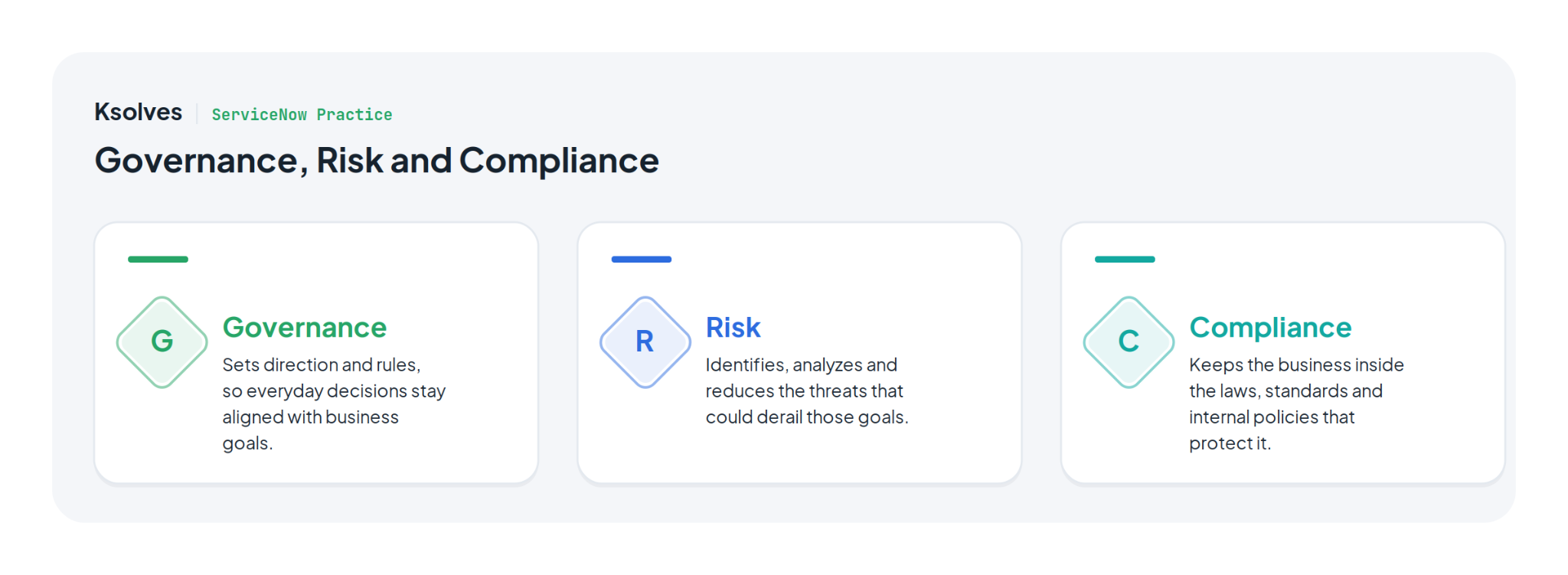Click the ServiceNow Practice label
1568x575 pixels.
[302, 115]
